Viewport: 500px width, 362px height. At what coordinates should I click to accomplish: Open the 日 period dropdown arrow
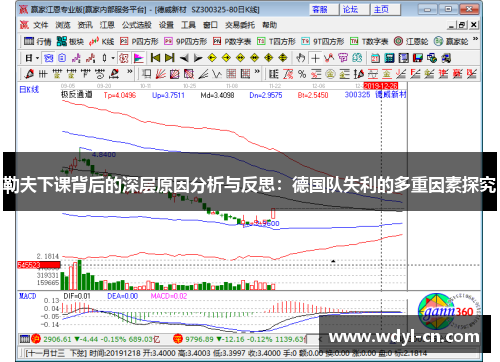(x=37, y=58)
